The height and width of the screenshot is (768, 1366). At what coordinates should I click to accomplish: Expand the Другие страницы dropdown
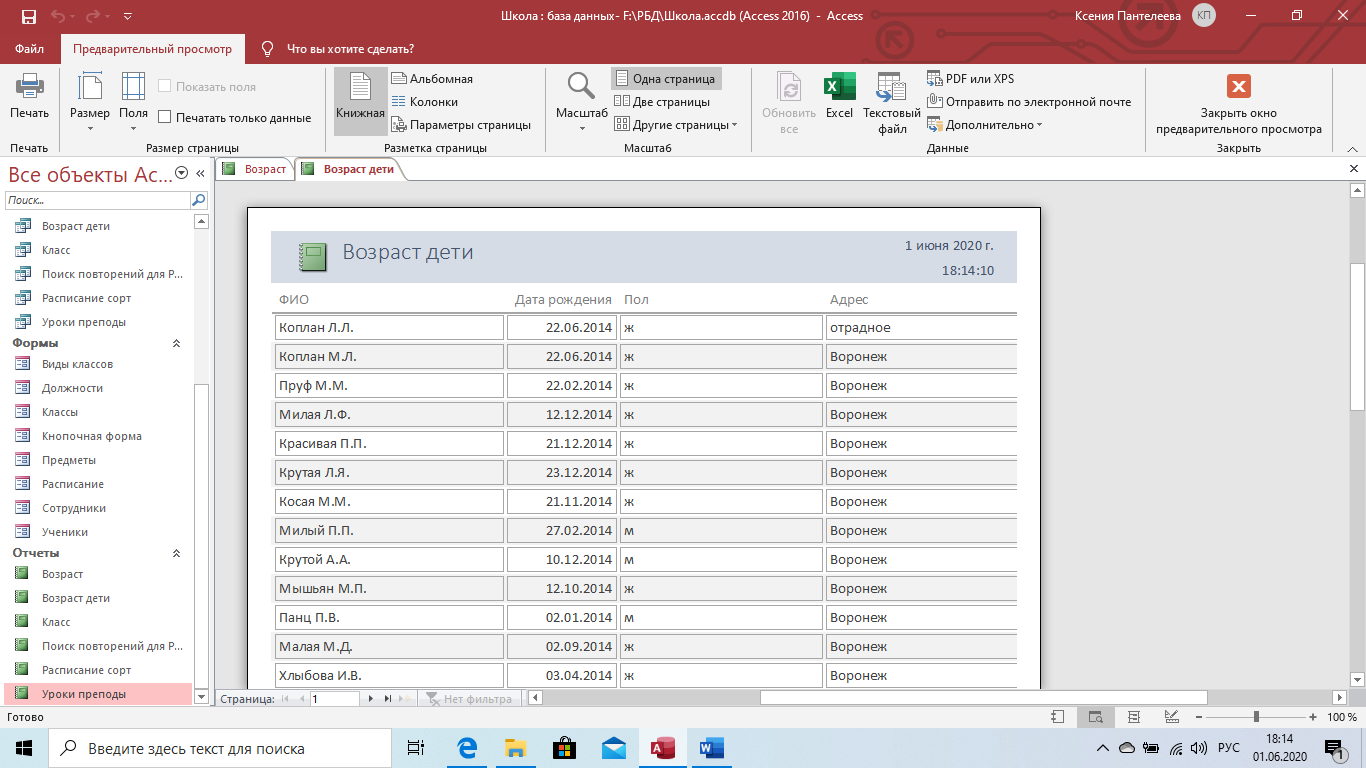[x=676, y=125]
